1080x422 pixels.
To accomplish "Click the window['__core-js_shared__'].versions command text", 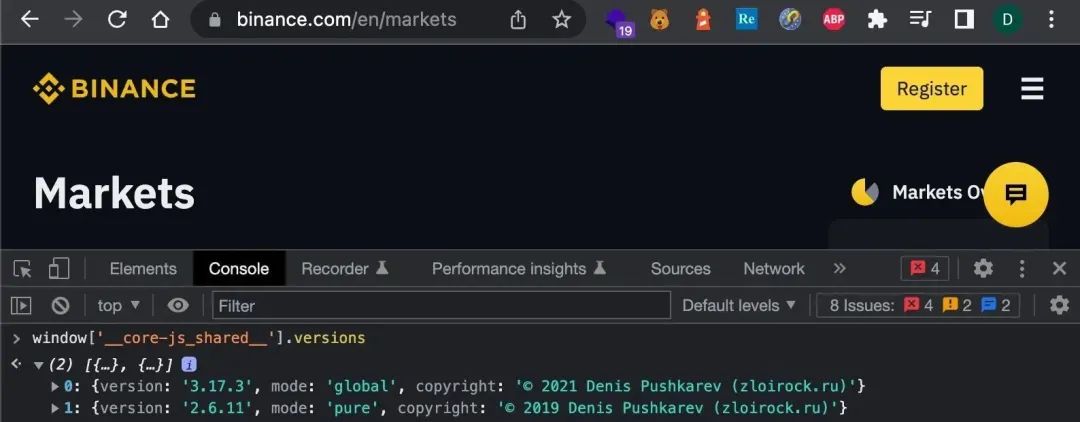I will [198, 338].
